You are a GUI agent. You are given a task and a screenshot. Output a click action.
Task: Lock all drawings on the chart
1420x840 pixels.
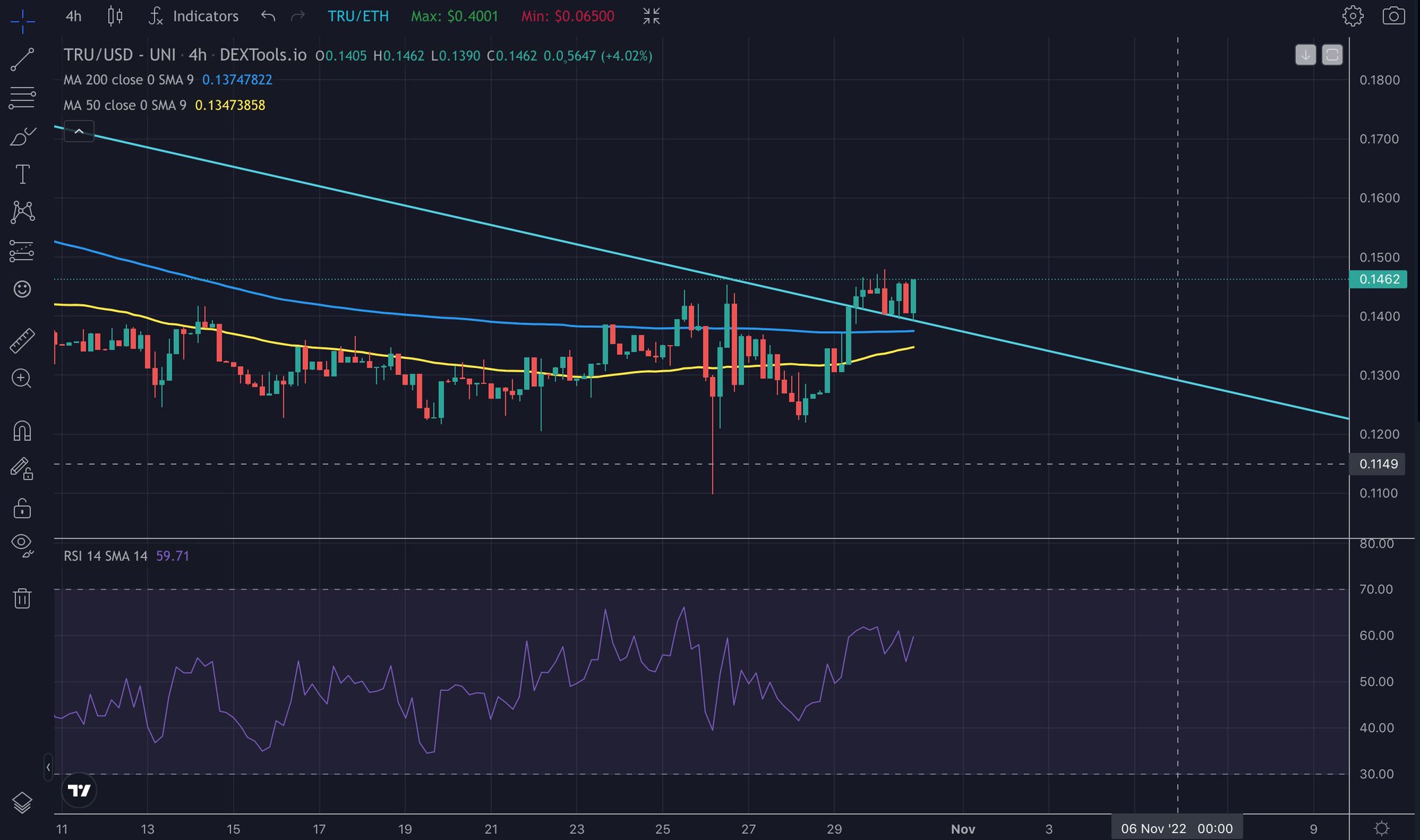[x=21, y=508]
